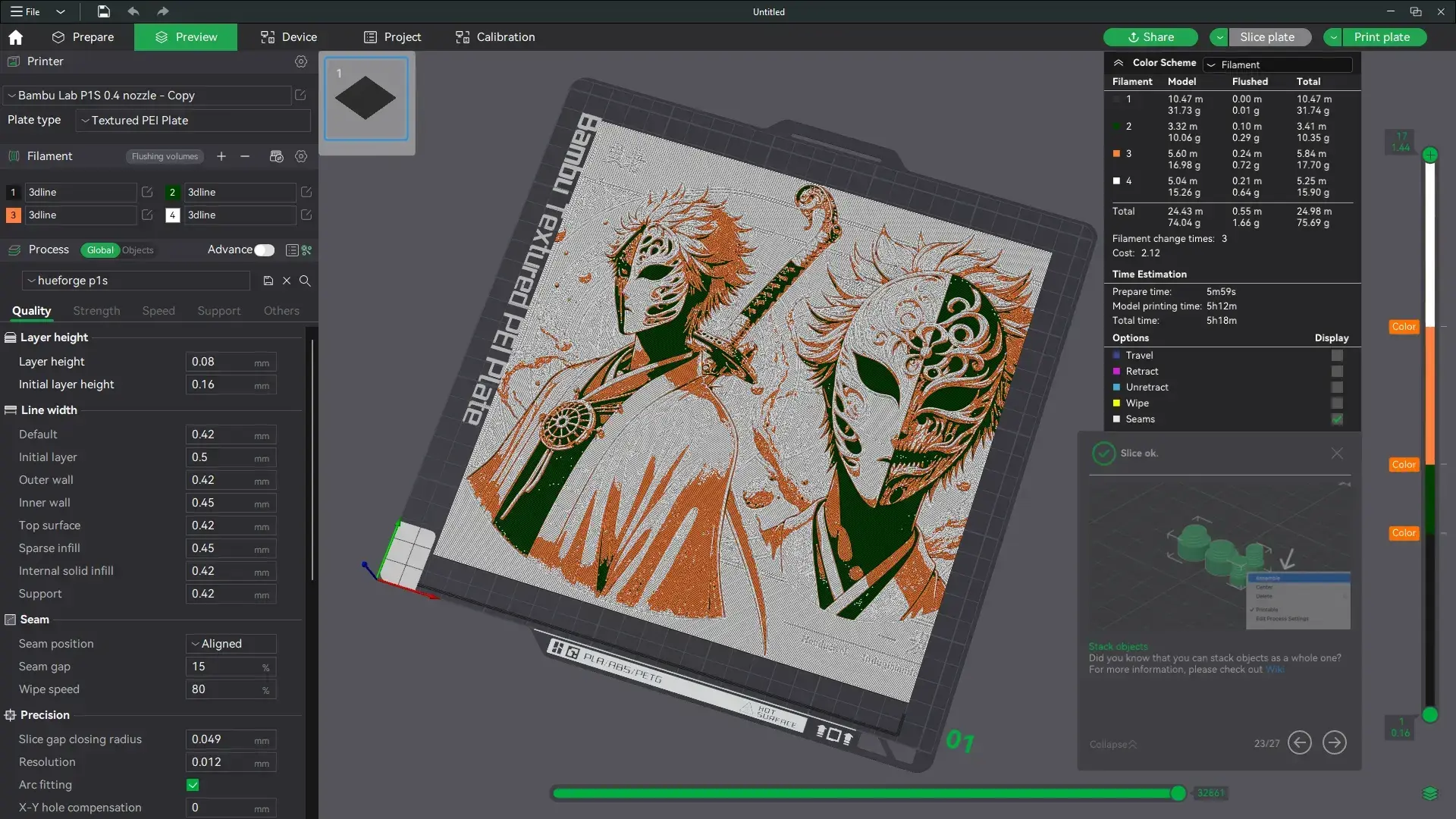Undo the last action
Viewport: 1456px width, 819px height.
point(133,11)
